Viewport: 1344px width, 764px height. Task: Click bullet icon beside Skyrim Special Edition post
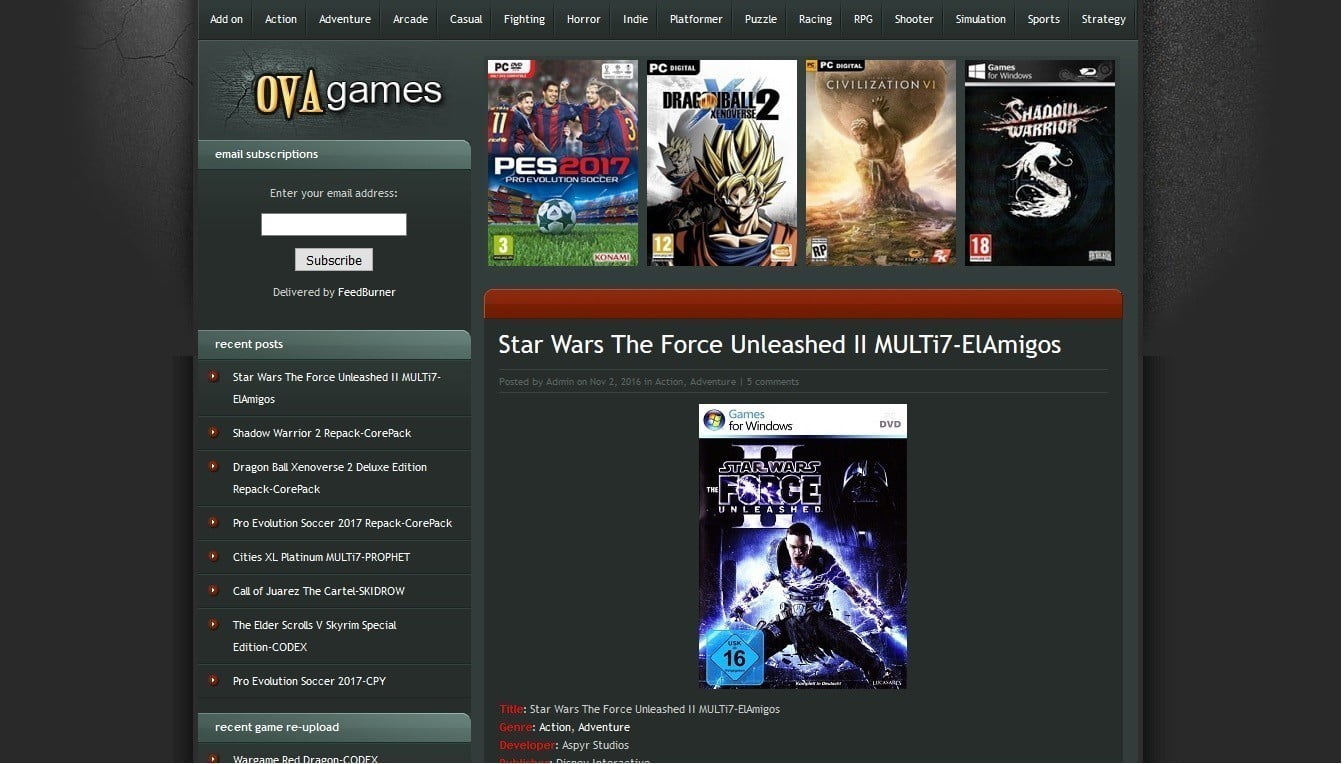click(x=214, y=624)
